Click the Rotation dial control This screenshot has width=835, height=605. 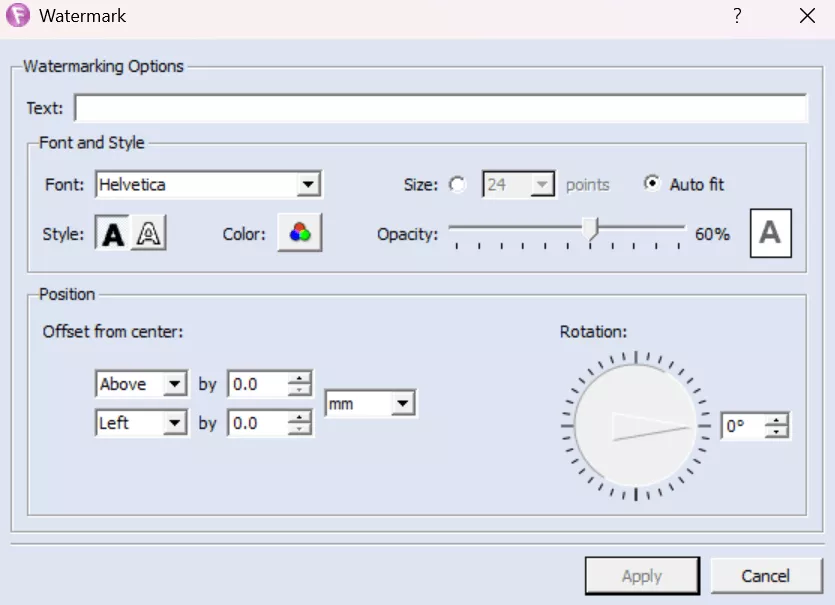click(635, 426)
